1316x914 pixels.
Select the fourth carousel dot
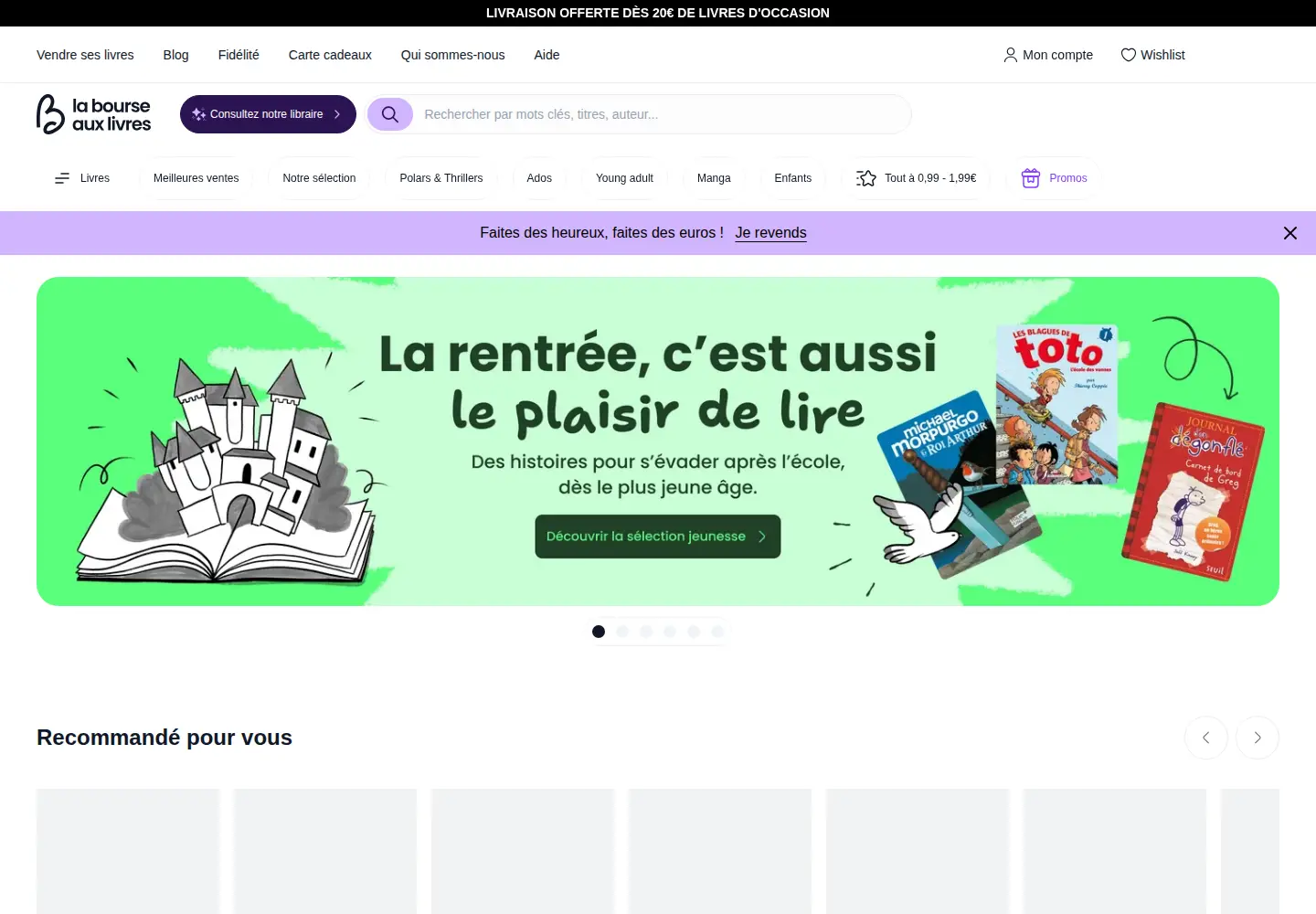(x=670, y=632)
